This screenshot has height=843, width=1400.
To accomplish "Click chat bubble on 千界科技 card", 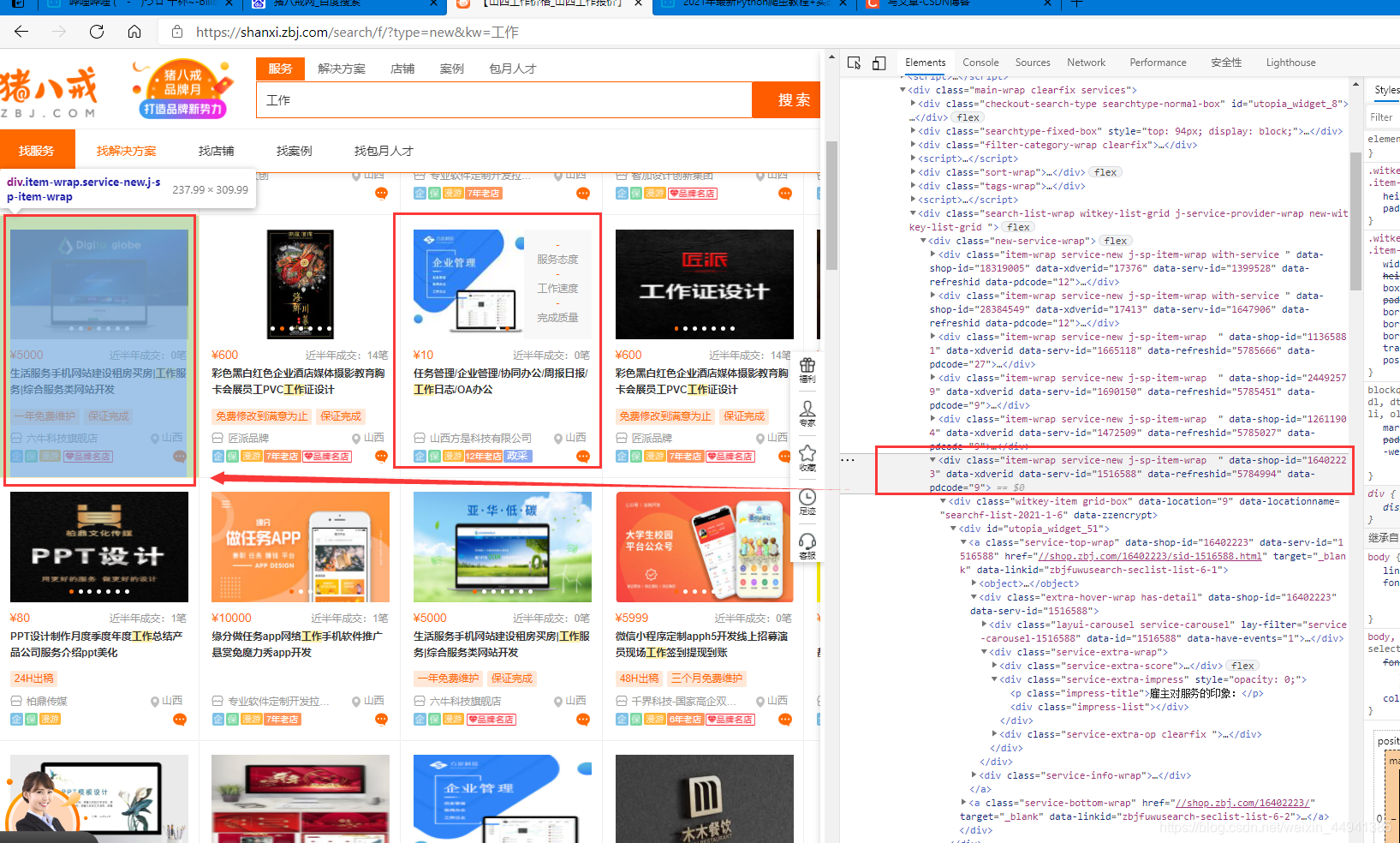I will tap(785, 720).
